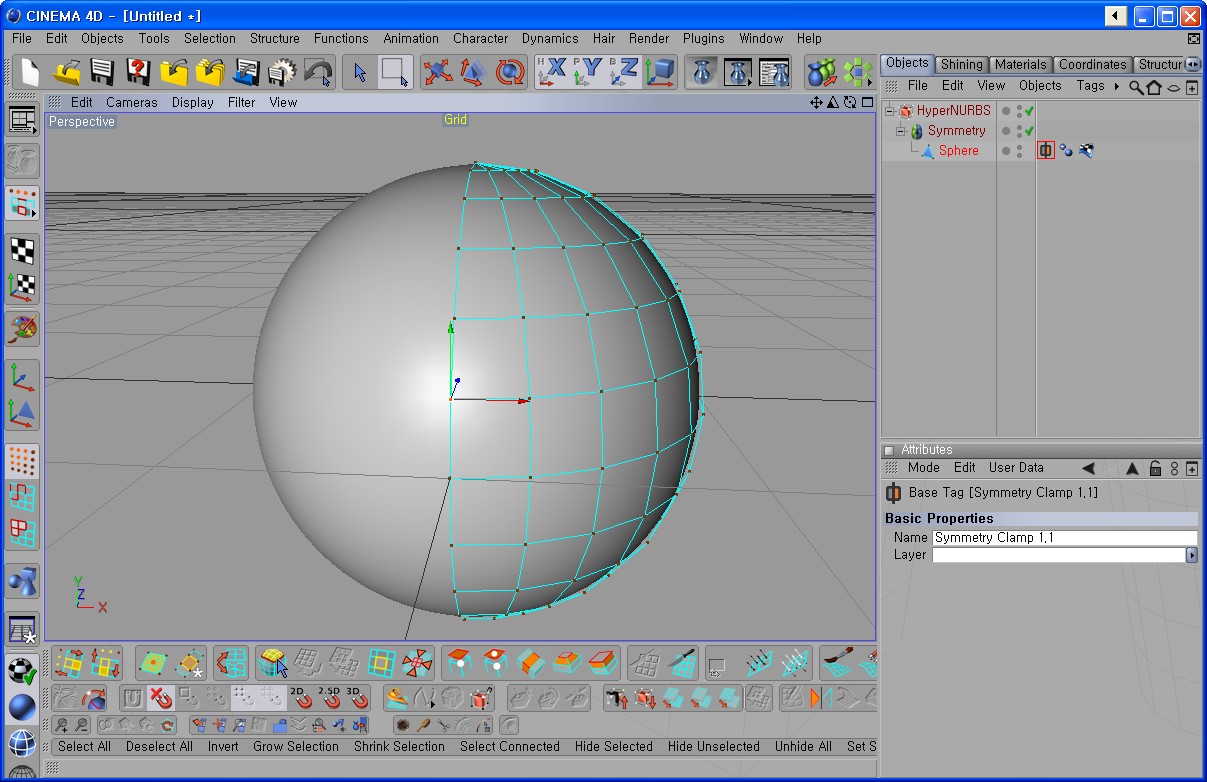Collapse the Symmetry tree node
1207x782 pixels.
pos(900,131)
